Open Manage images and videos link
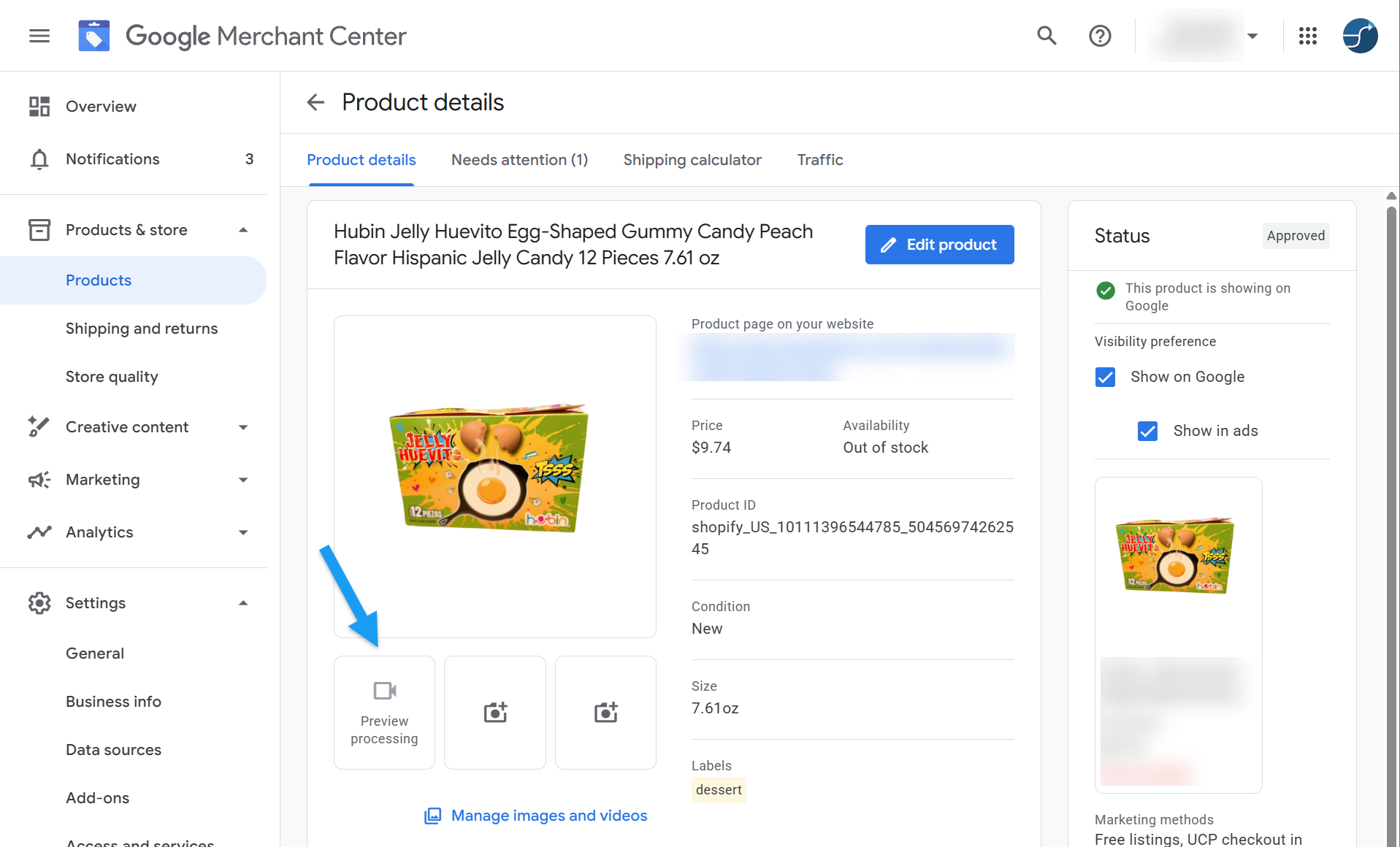Image resolution: width=1400 pixels, height=847 pixels. [x=535, y=816]
